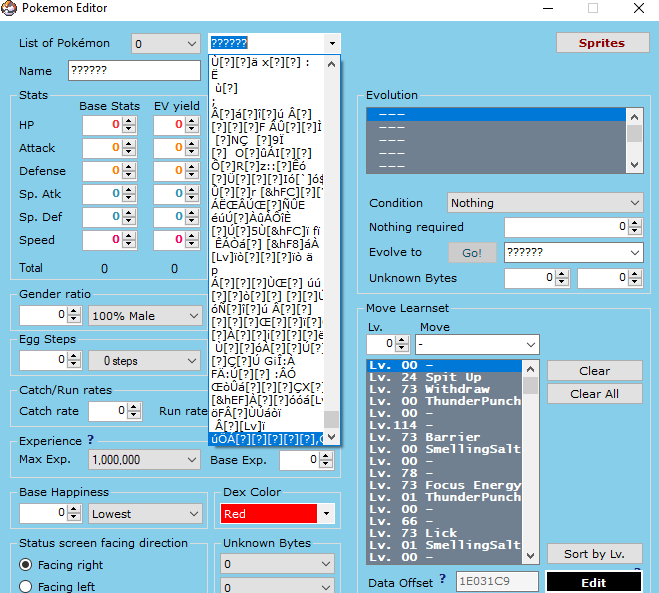Choose the Facing left option

coord(26,587)
